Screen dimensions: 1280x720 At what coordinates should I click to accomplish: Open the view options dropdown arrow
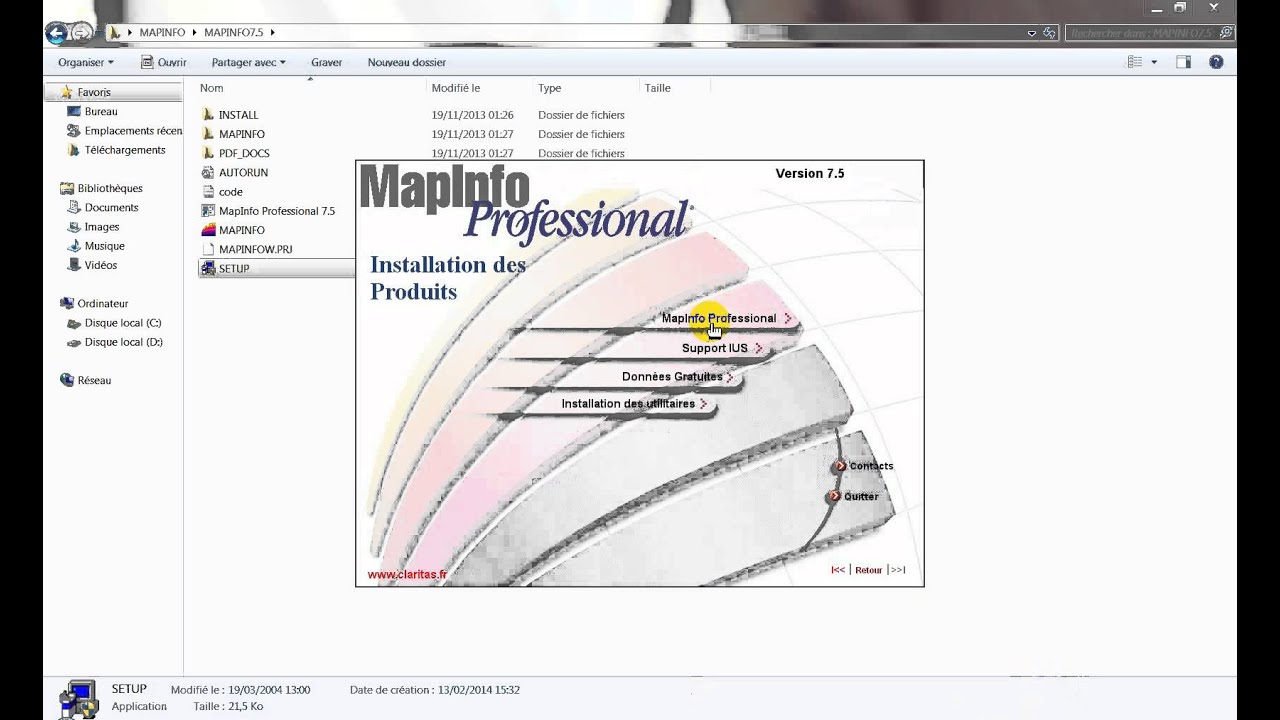point(1154,62)
